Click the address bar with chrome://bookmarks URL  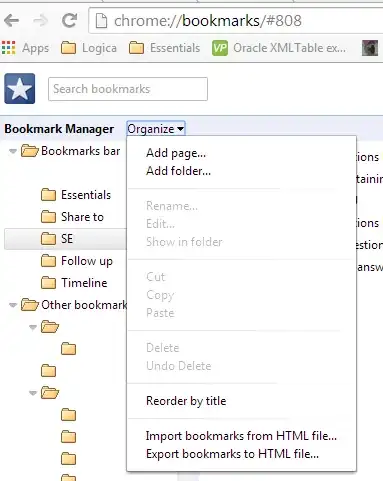(236, 21)
